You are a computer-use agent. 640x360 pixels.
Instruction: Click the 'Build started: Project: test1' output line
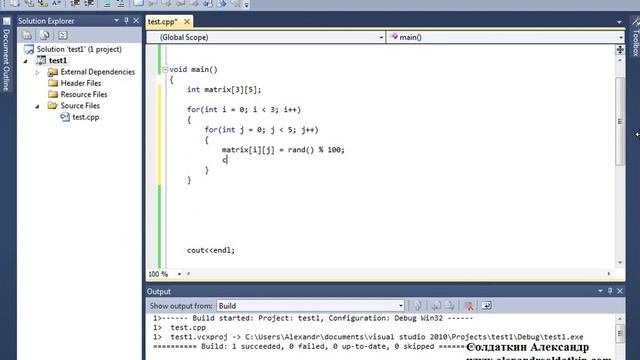click(313, 318)
